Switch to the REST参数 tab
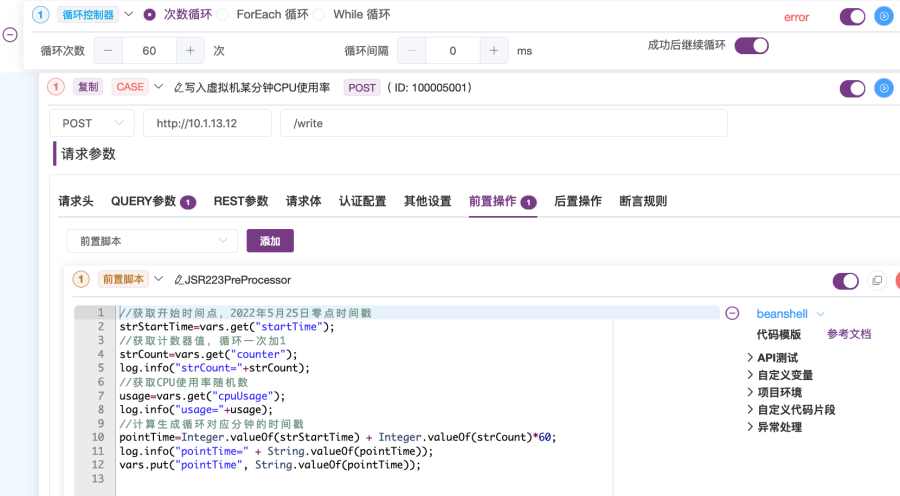The height and width of the screenshot is (496, 900). 241,201
